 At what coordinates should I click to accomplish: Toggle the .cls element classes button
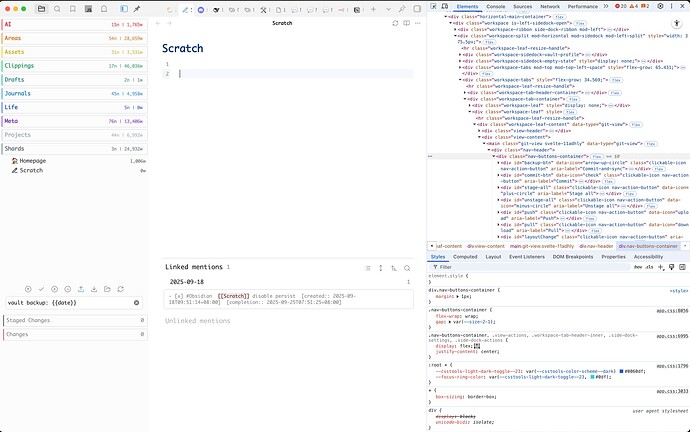pos(649,267)
